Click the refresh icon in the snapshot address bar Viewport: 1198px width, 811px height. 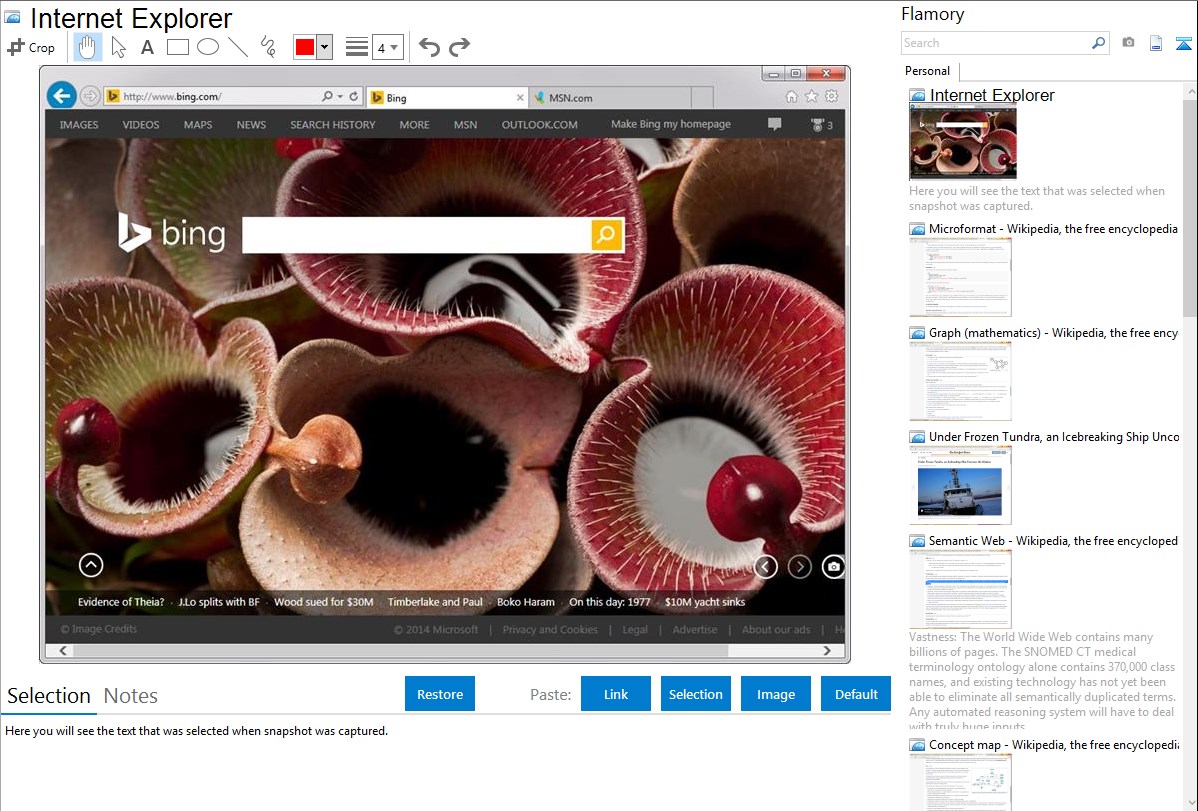coord(354,96)
